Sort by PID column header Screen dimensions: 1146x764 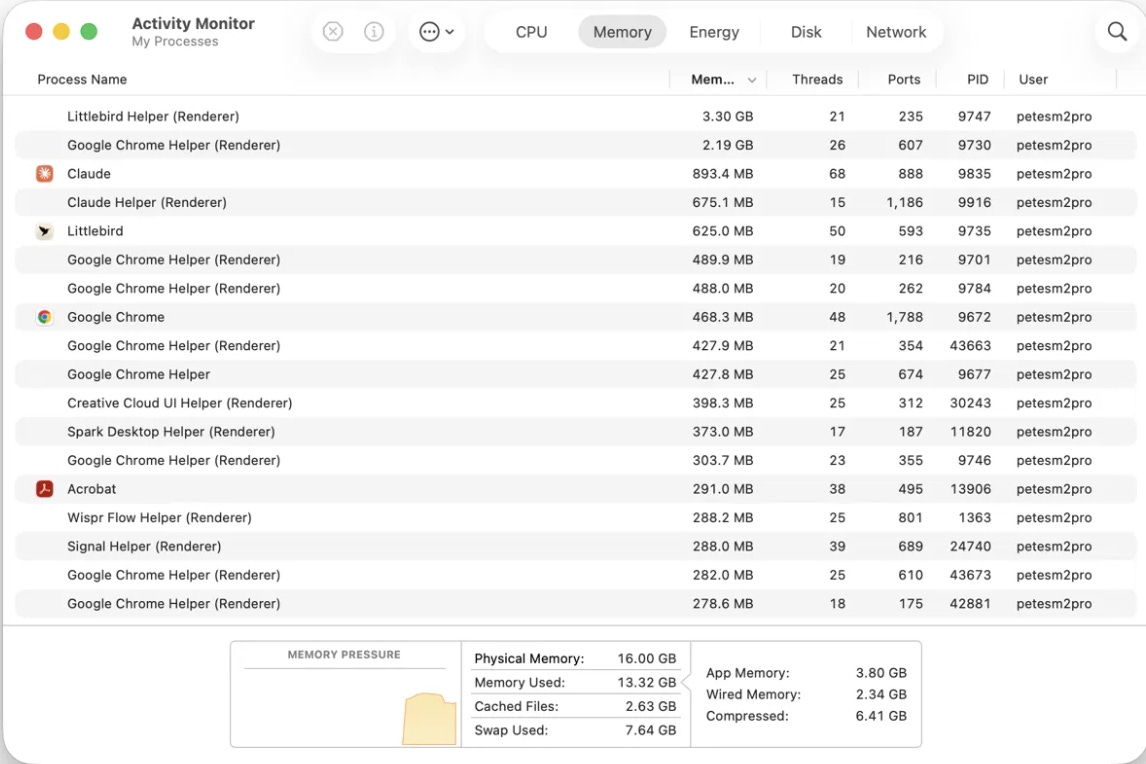(x=977, y=80)
